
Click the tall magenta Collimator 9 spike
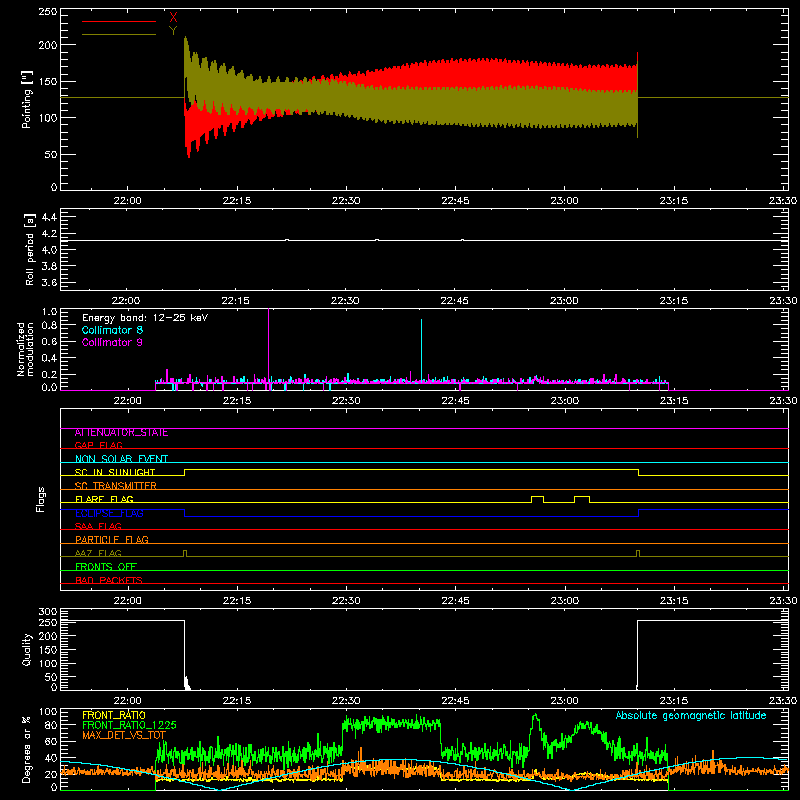pos(268,344)
